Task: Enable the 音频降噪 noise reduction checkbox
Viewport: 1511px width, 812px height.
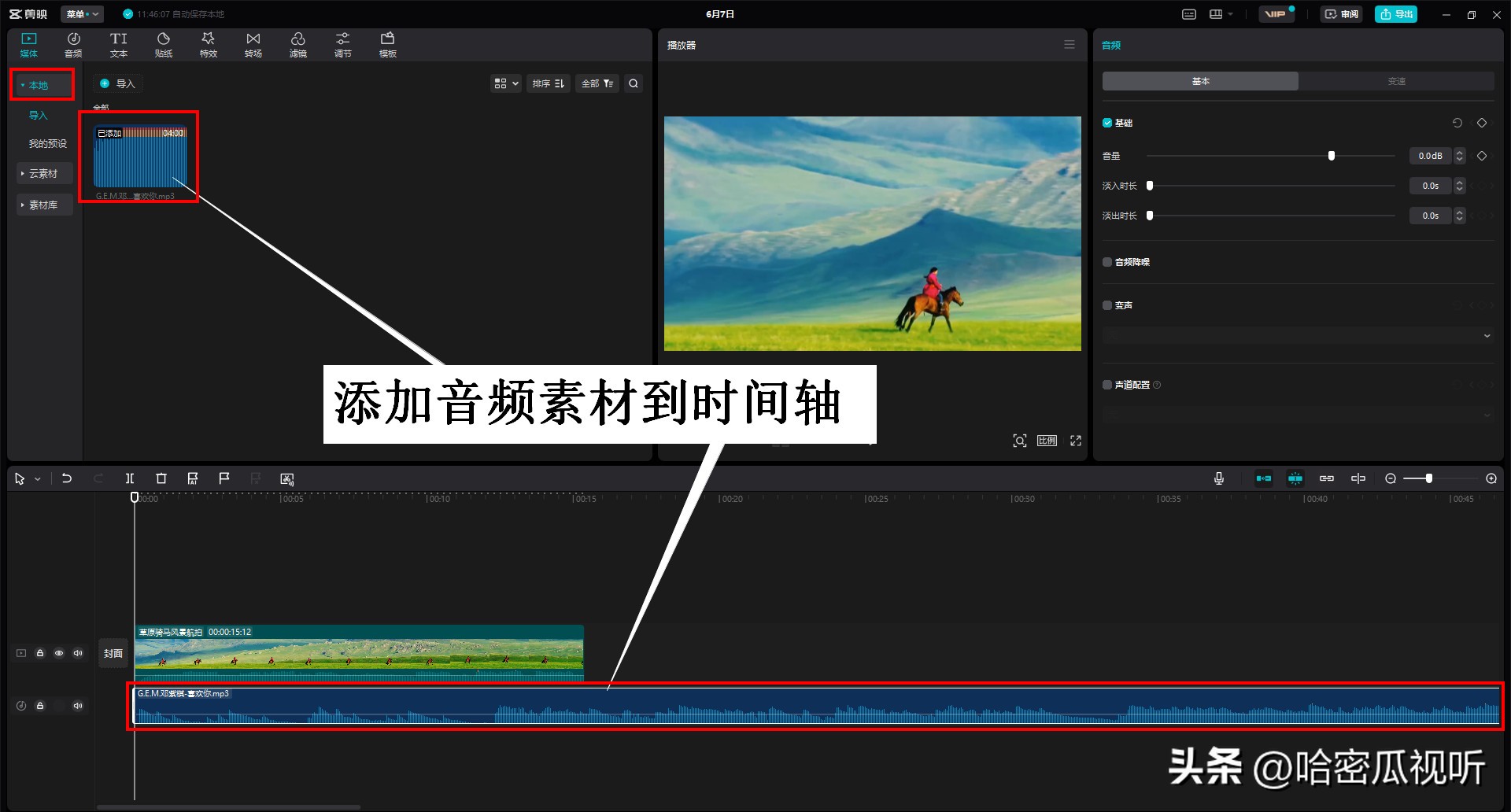Action: pos(1106,261)
